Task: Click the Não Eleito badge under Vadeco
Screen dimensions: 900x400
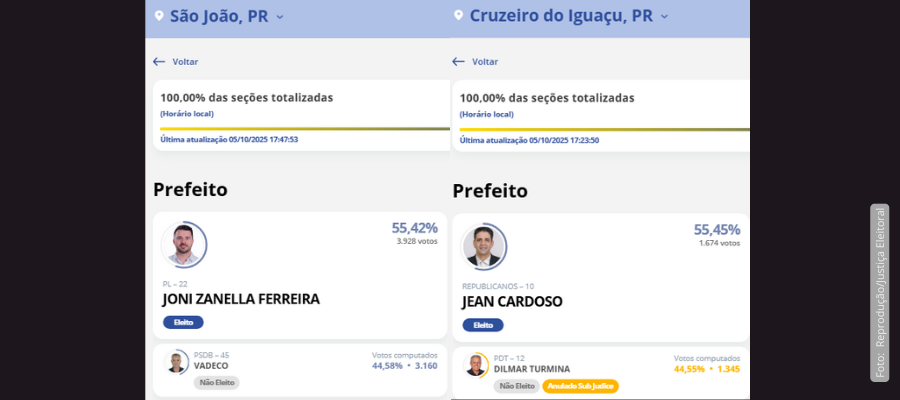Action: point(216,382)
